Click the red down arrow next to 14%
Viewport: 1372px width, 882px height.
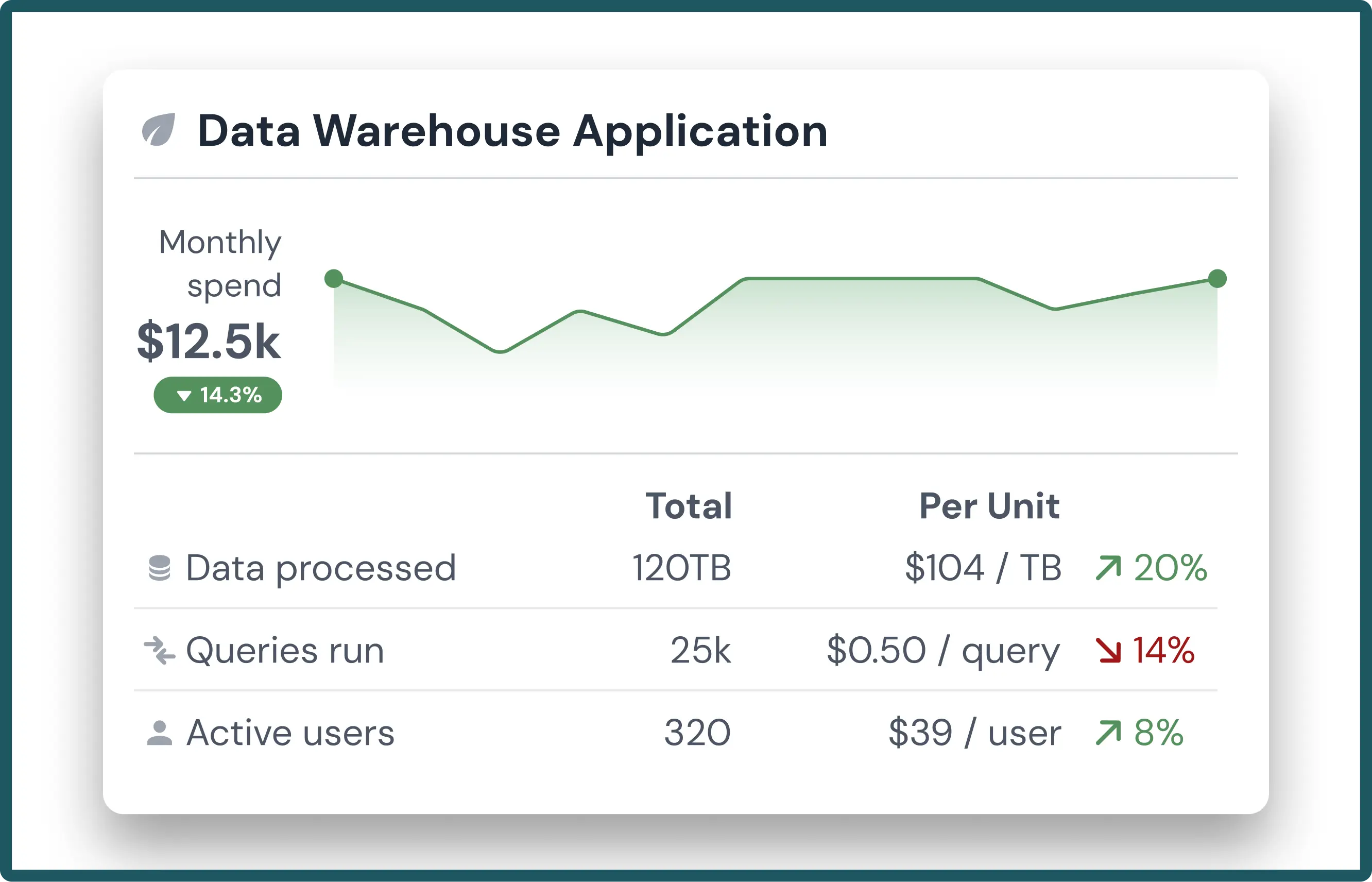1108,651
